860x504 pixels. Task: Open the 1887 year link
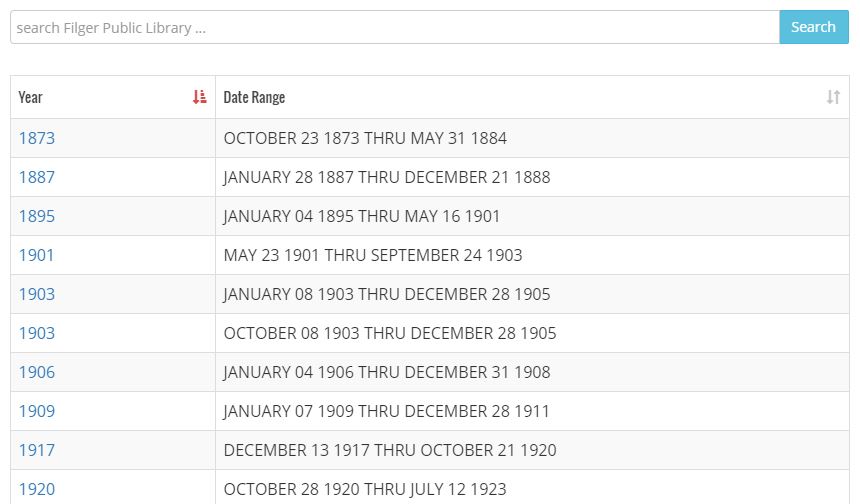[x=37, y=177]
